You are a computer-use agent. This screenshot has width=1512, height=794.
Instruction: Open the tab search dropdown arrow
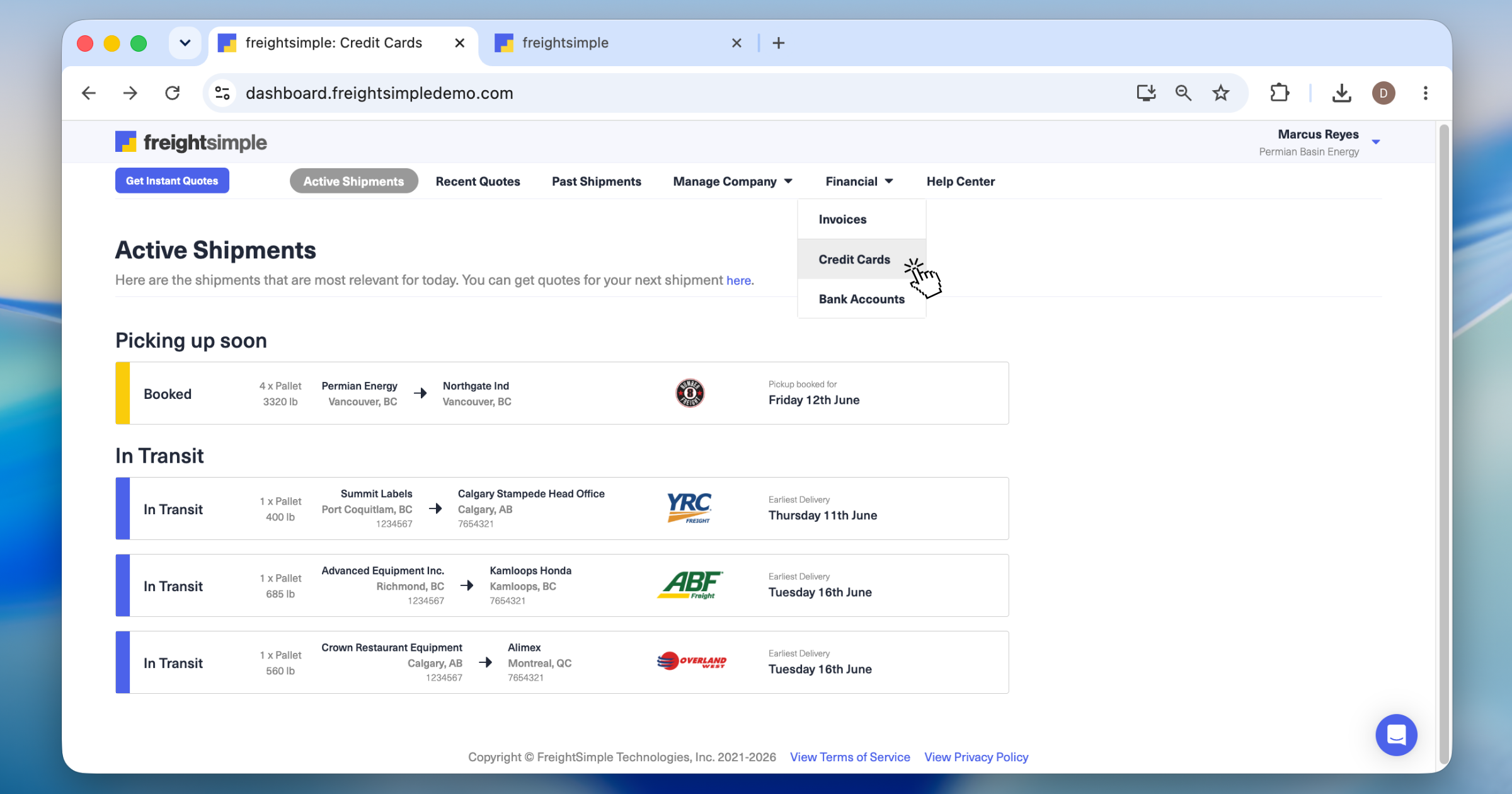185,43
